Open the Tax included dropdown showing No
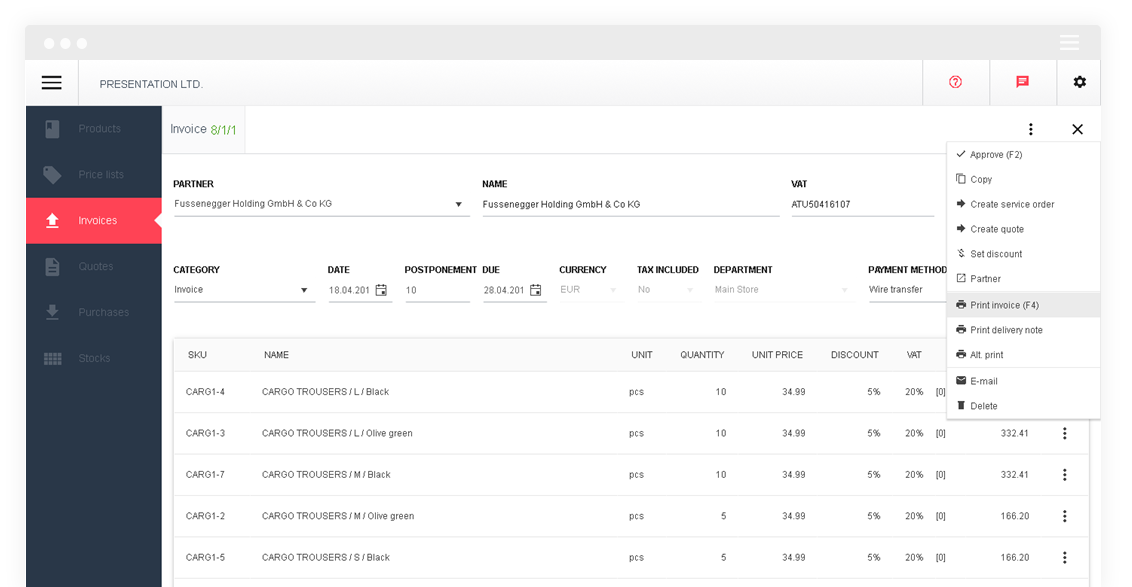 pyautogui.click(x=668, y=290)
